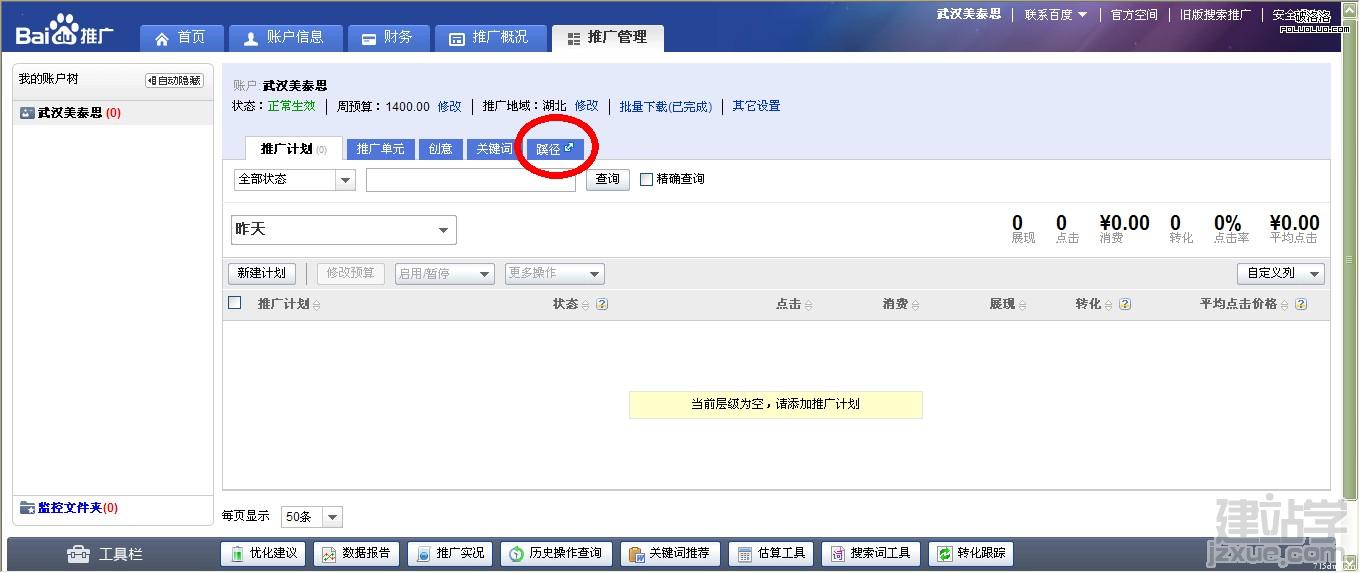Click the 官方空间 link
The height and width of the screenshot is (573, 1360).
(1134, 15)
